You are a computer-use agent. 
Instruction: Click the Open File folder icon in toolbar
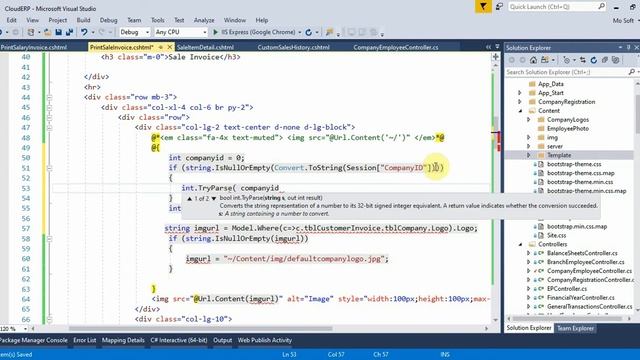click(48, 32)
